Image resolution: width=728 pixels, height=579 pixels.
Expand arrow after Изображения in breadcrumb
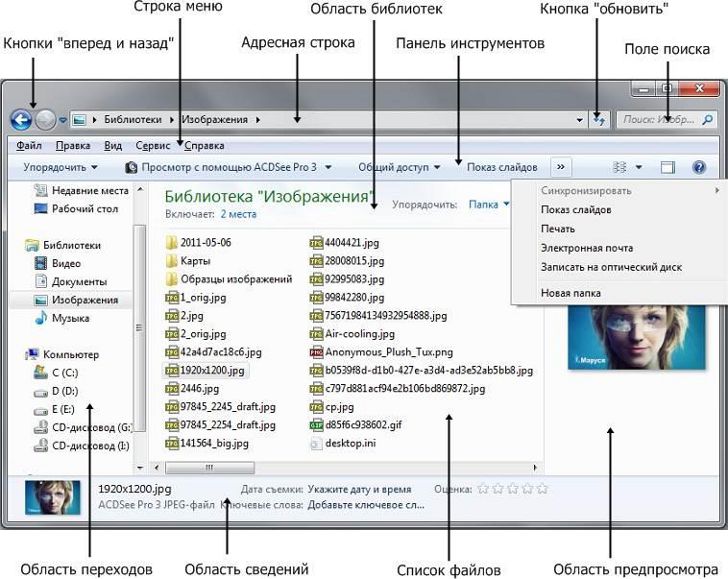click(x=258, y=120)
